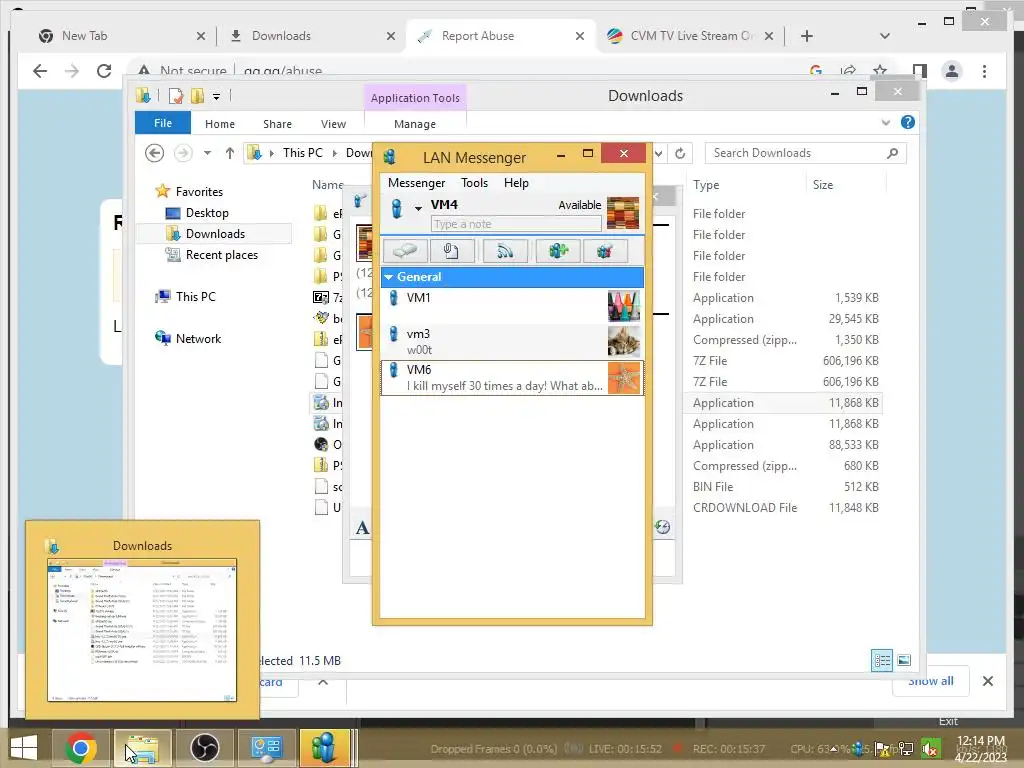The image size is (1024, 768).
Task: Select This PC in navigation pane
Action: (195, 296)
